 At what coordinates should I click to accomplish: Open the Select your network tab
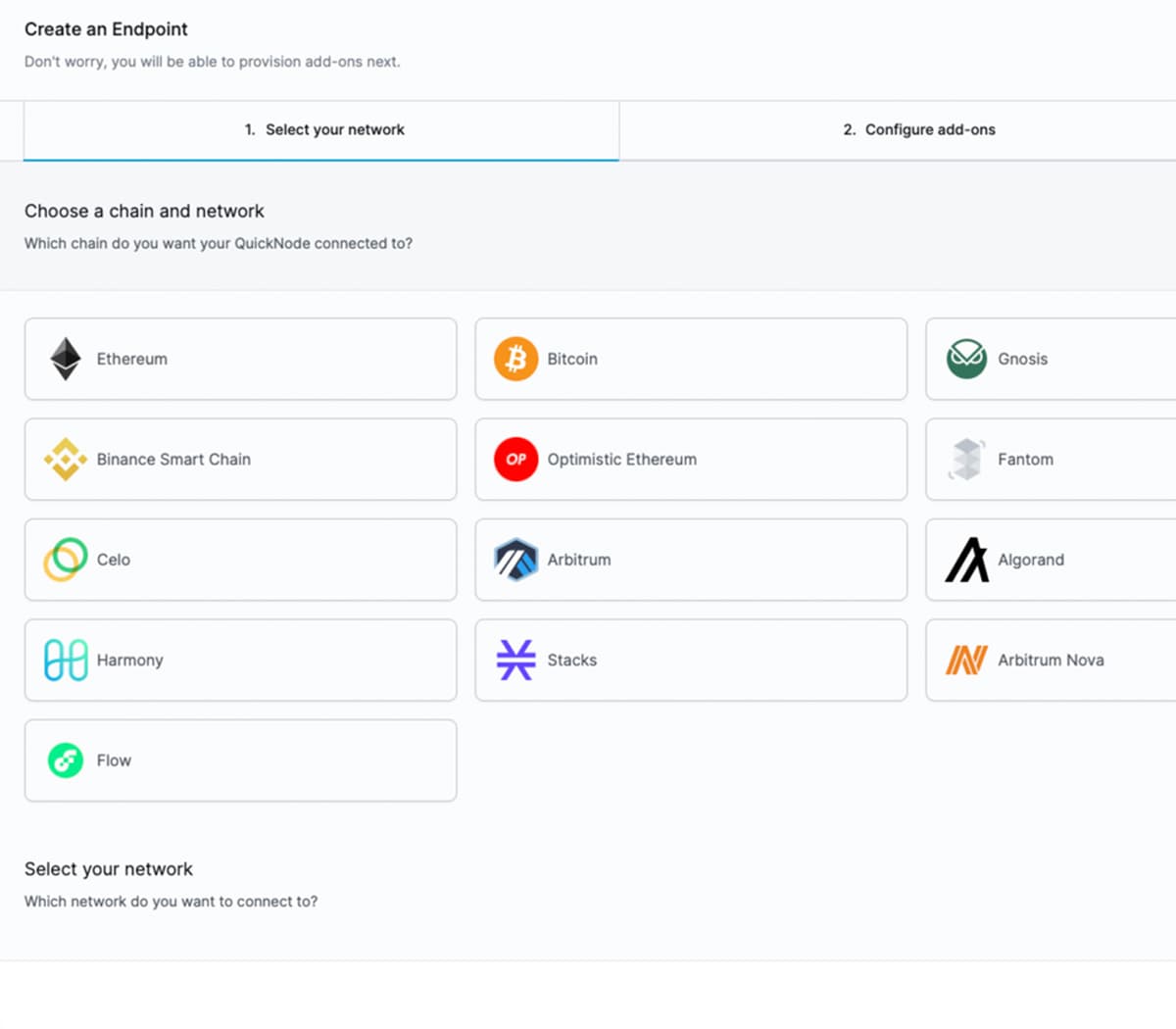click(x=321, y=129)
